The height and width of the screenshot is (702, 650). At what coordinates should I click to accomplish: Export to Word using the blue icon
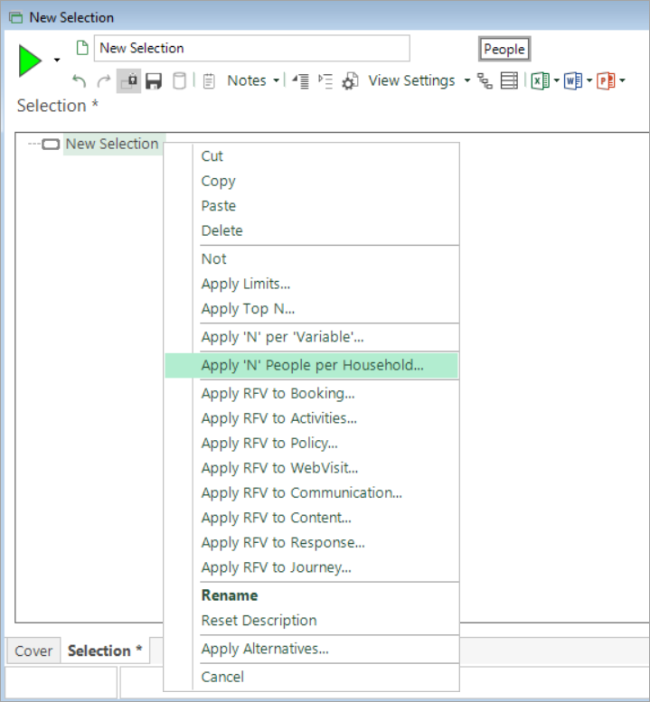point(573,81)
